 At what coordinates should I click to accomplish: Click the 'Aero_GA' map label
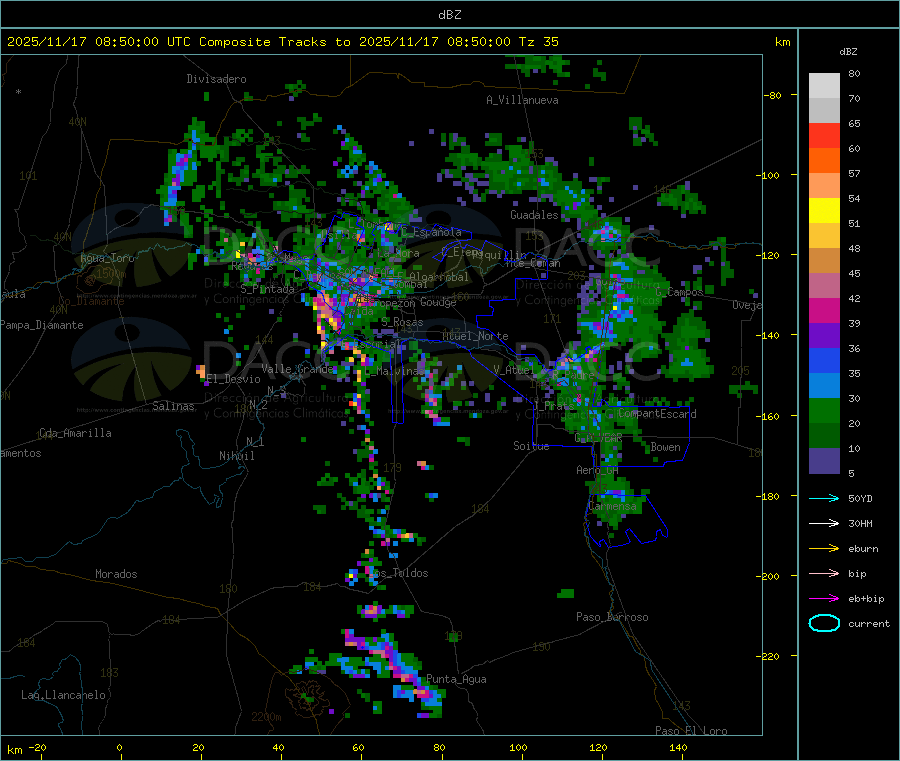click(598, 470)
